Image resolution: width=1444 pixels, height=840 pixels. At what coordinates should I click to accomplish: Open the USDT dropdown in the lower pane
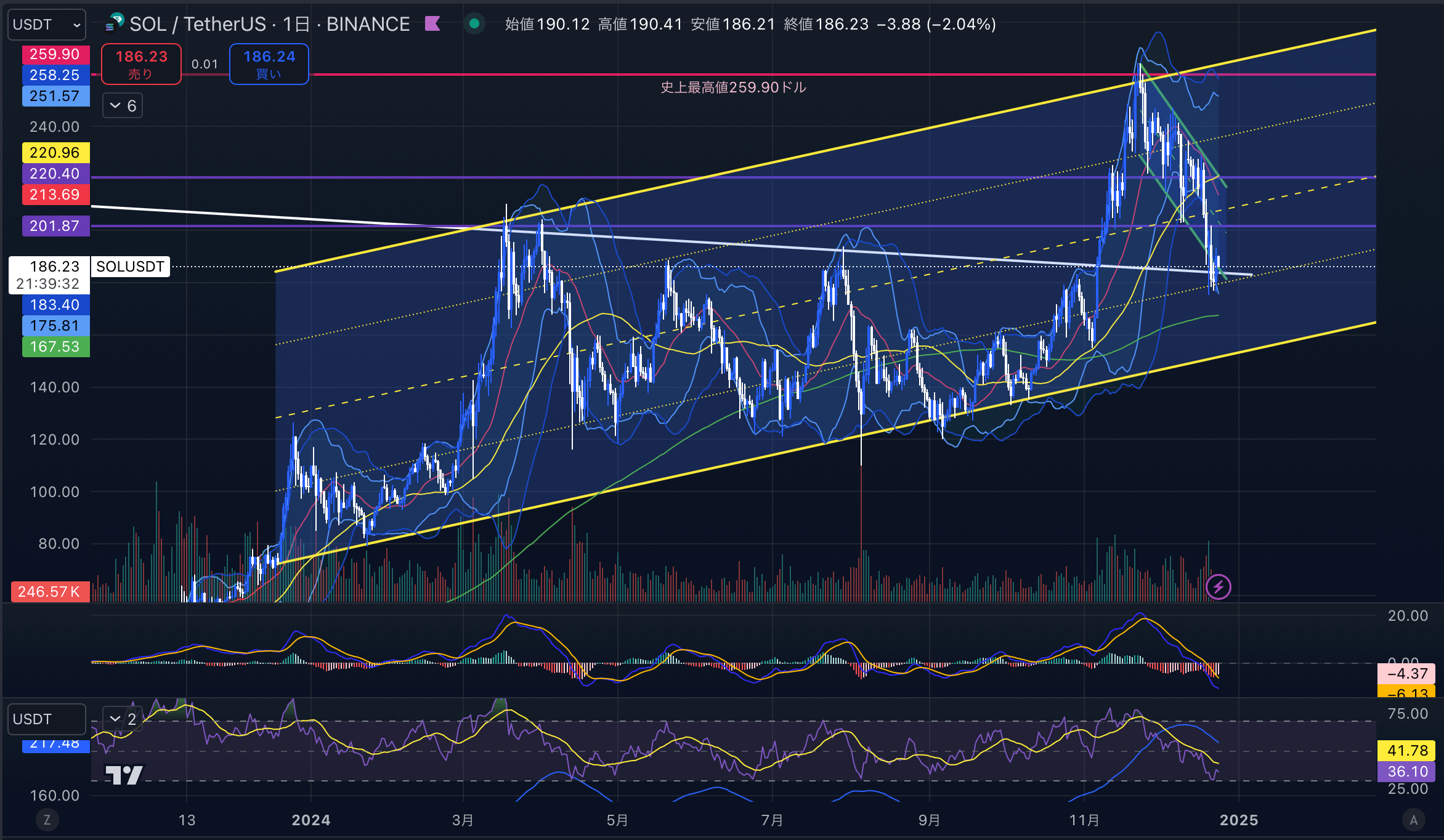(x=46, y=719)
